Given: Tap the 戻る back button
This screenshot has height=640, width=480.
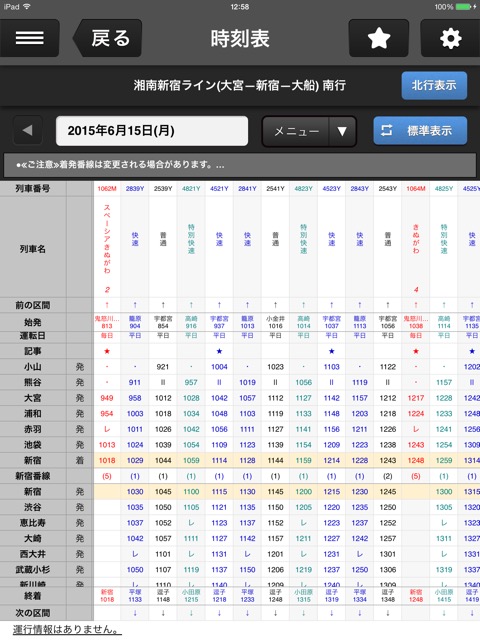Looking at the screenshot, I should [108, 38].
